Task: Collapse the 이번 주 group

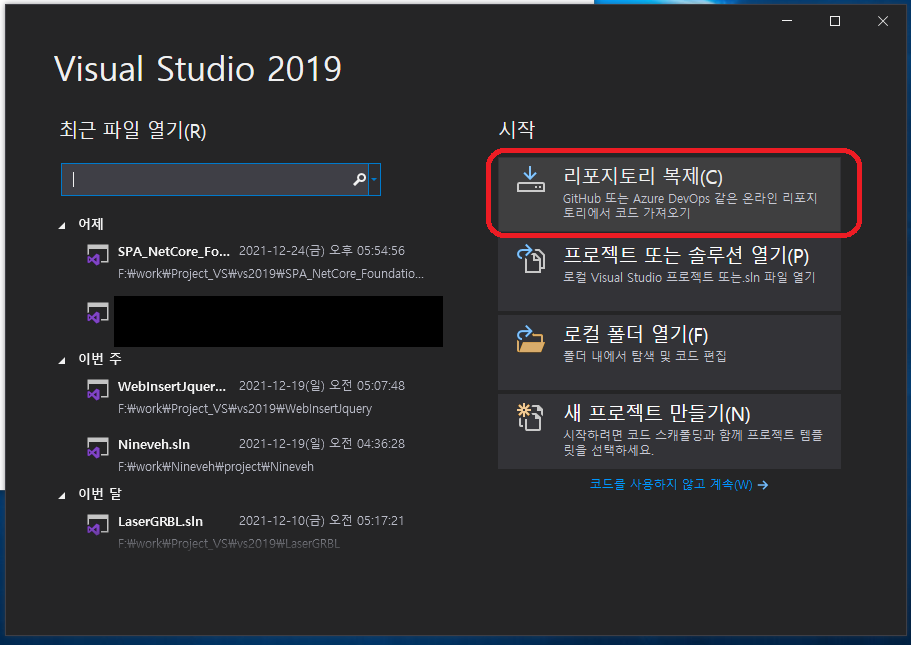Action: point(62,361)
